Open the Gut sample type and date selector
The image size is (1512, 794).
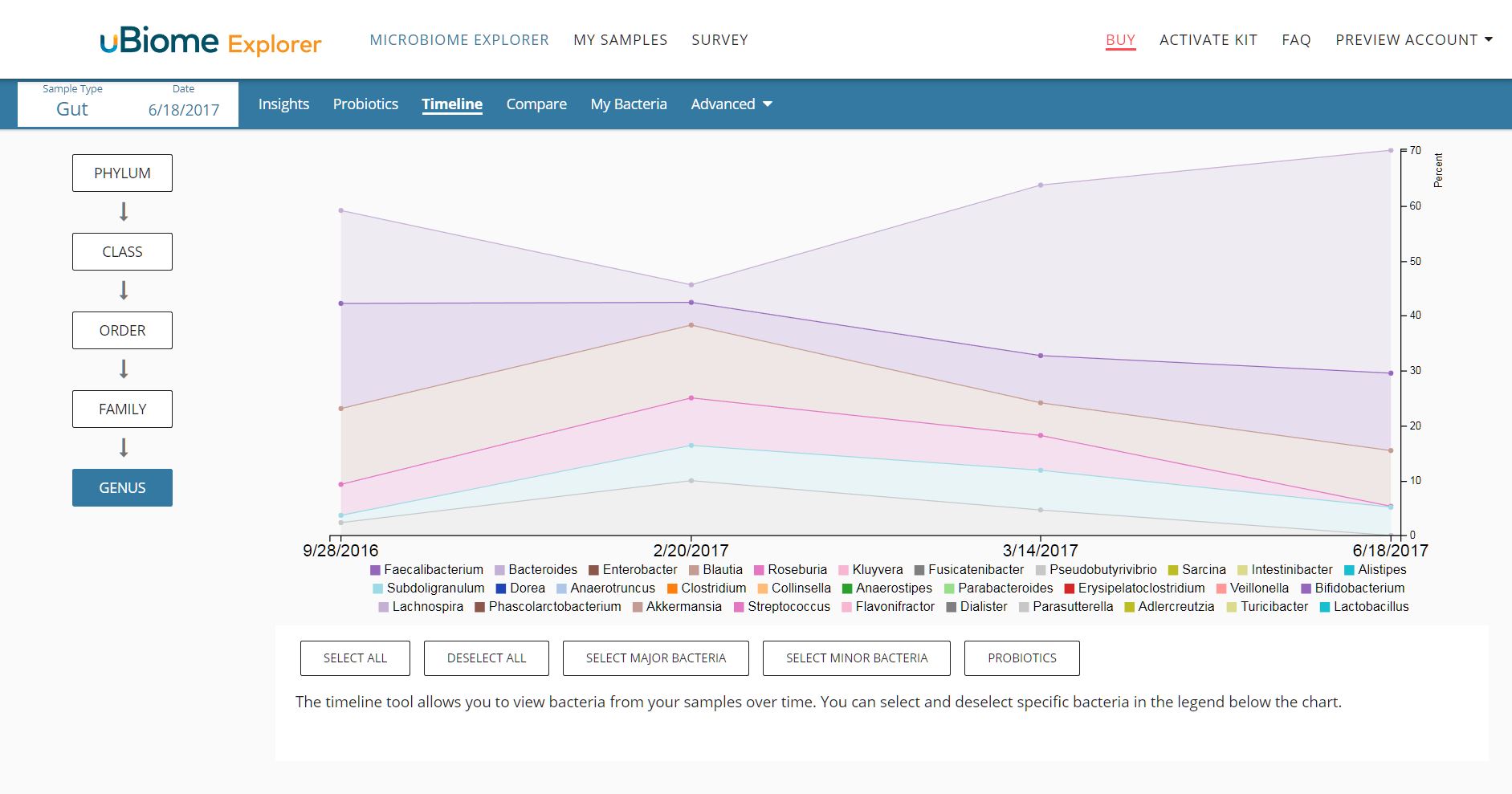(x=128, y=104)
